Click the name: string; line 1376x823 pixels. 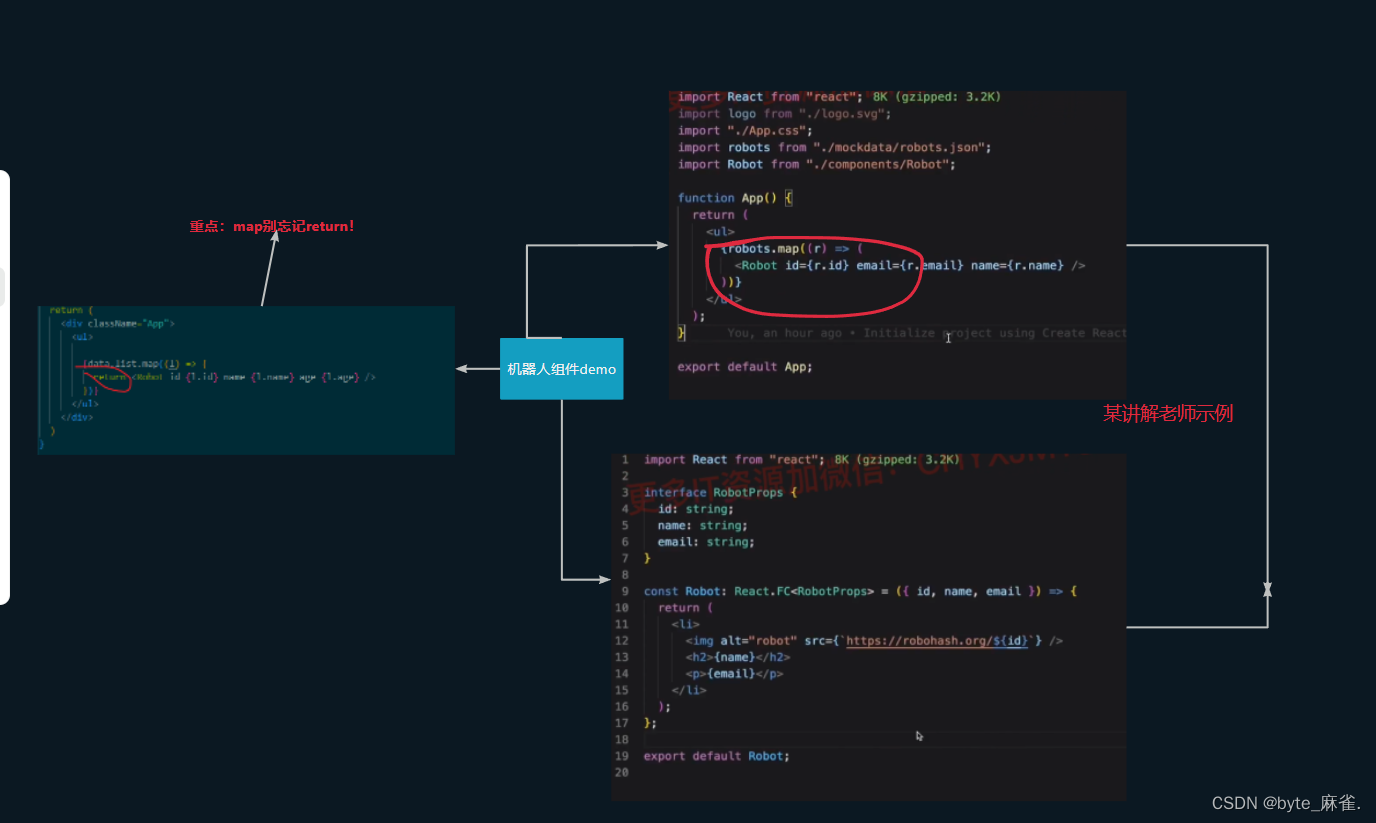click(702, 525)
